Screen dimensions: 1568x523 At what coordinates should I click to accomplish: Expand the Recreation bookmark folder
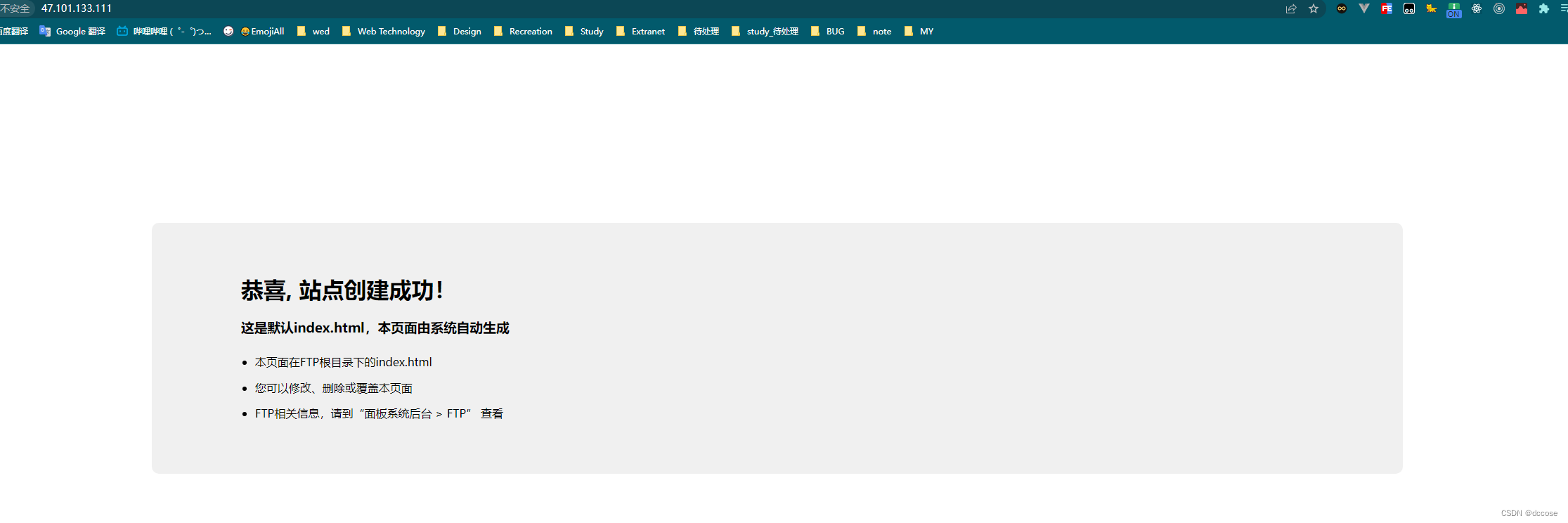tap(523, 31)
